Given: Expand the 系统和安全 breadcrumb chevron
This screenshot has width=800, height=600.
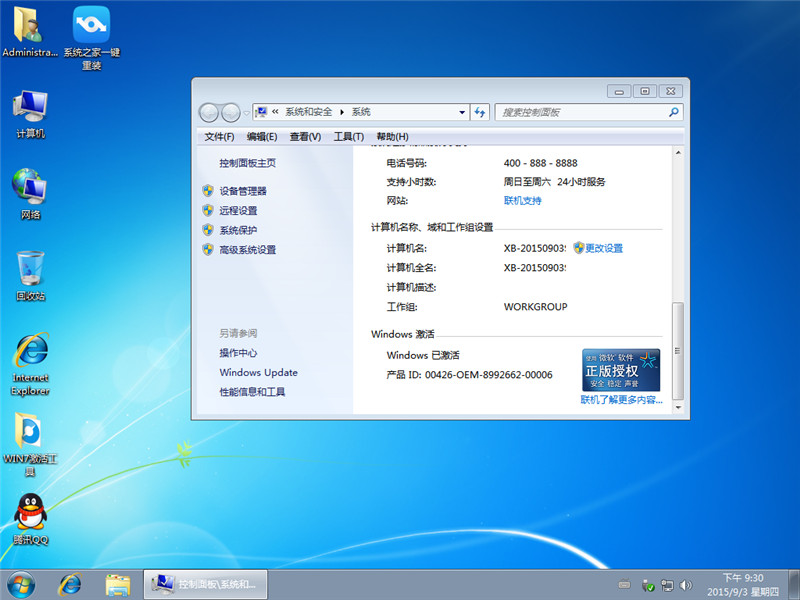Looking at the screenshot, I should pyautogui.click(x=341, y=111).
